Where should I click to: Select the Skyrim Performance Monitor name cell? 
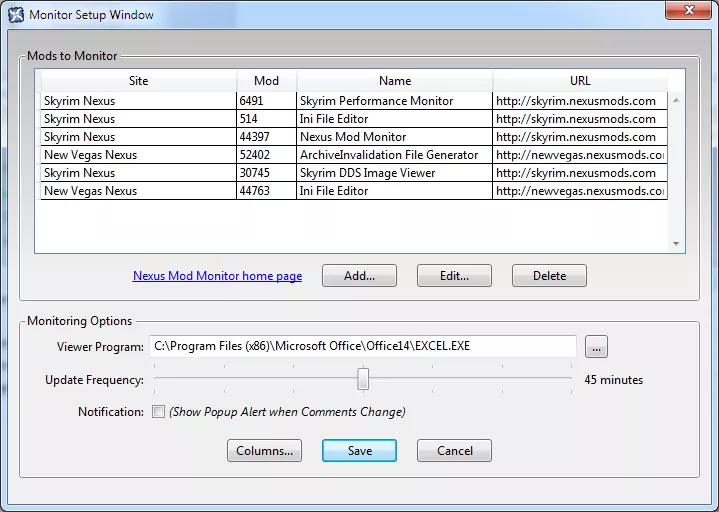click(394, 101)
